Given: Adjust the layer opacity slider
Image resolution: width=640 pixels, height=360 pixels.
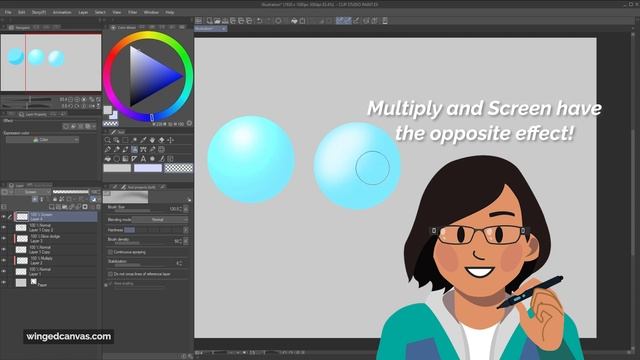Looking at the screenshot, I should pyautogui.click(x=71, y=192).
